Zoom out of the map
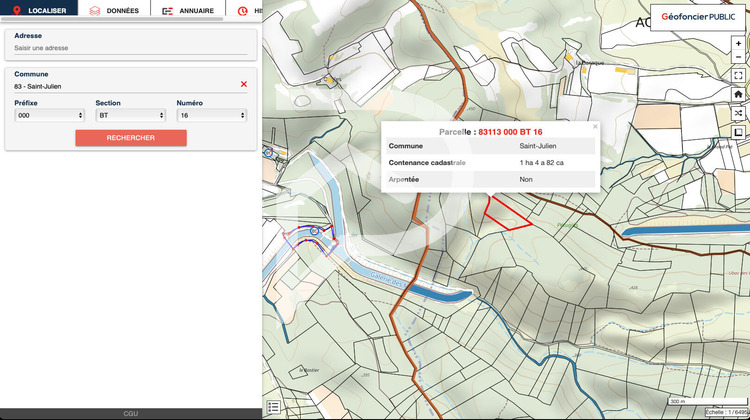The image size is (750, 420). (x=738, y=57)
